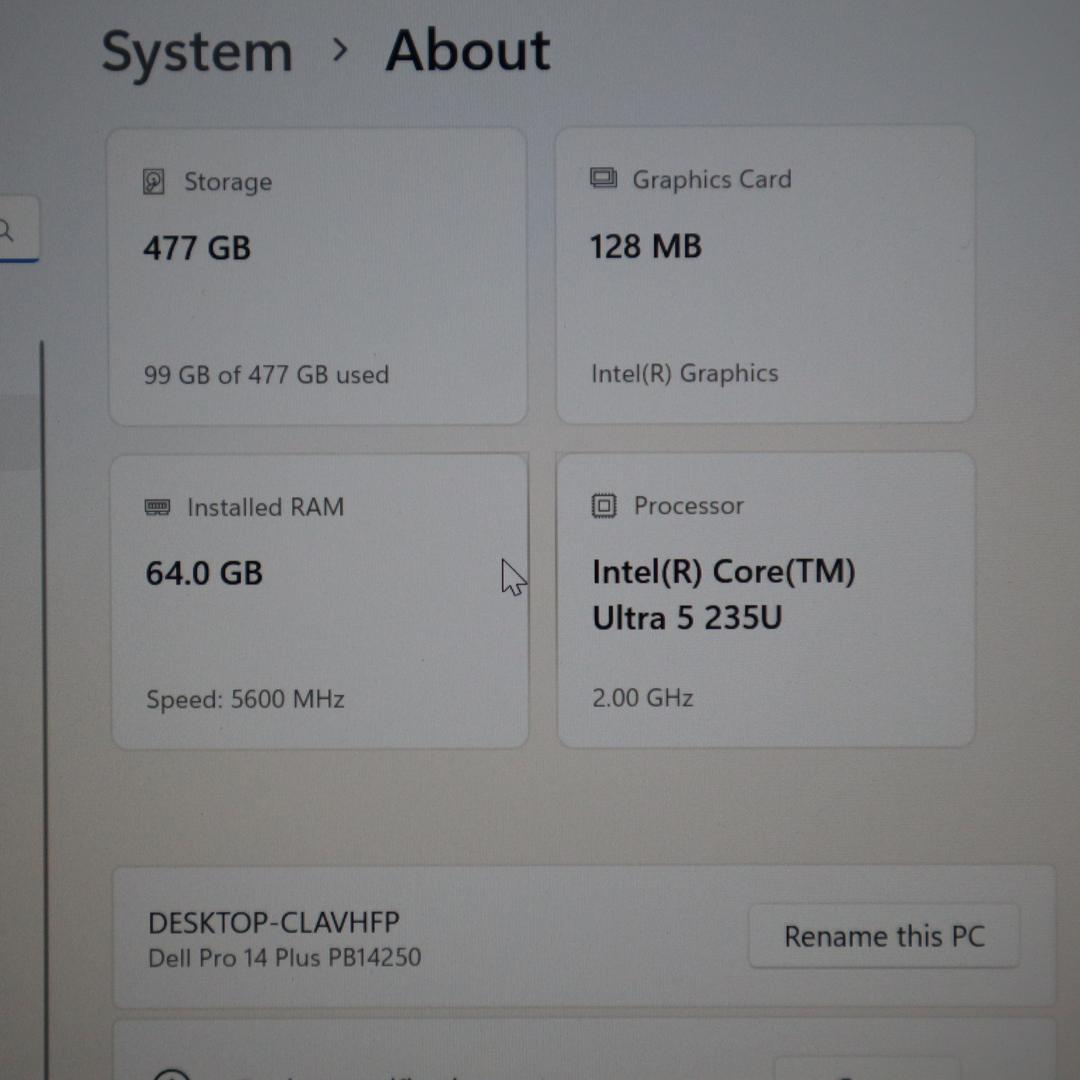This screenshot has width=1080, height=1080.
Task: Click the 2.00 GHz processor speed
Action: point(642,697)
